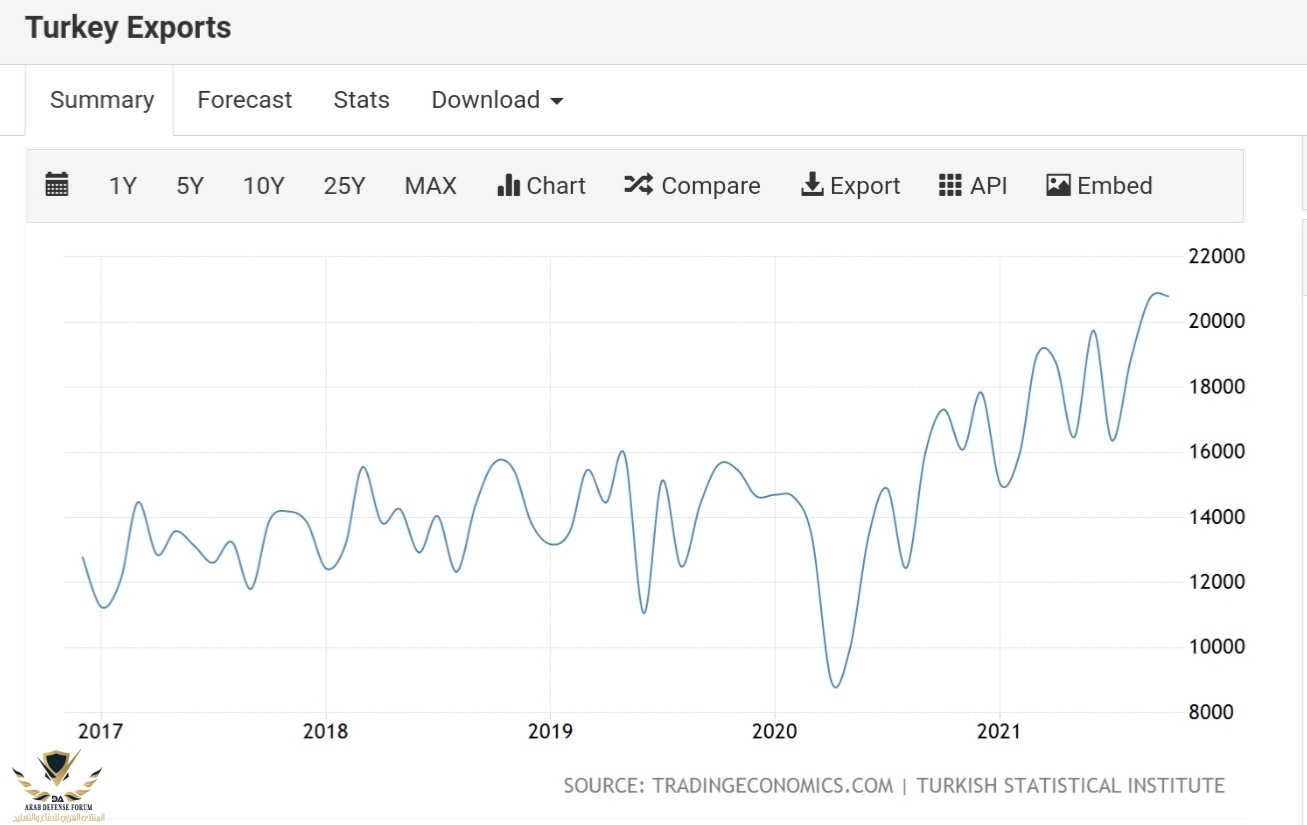Click the bar chart icon beside Chart
The height and width of the screenshot is (825, 1307).
[x=508, y=185]
